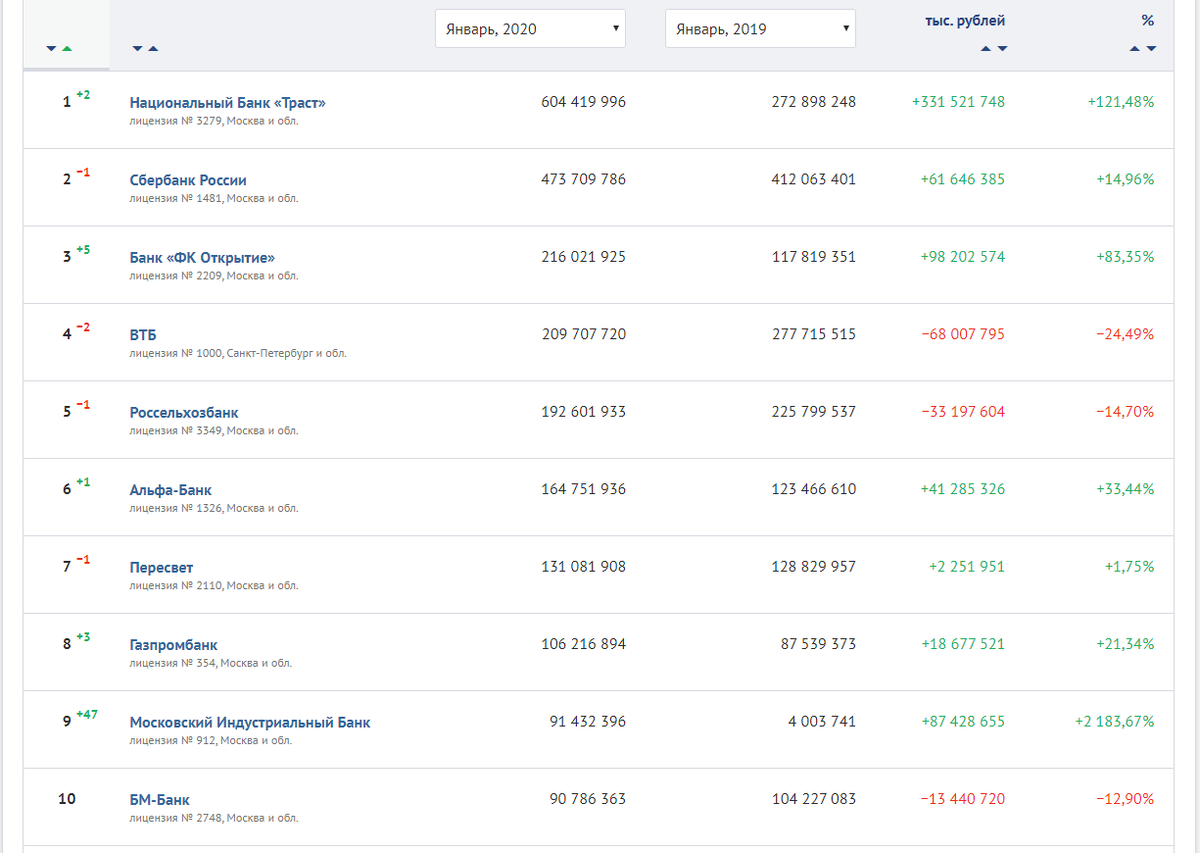The width and height of the screenshot is (1200, 853).
Task: Click green ascending arrow in rank column
Action: pos(67,49)
